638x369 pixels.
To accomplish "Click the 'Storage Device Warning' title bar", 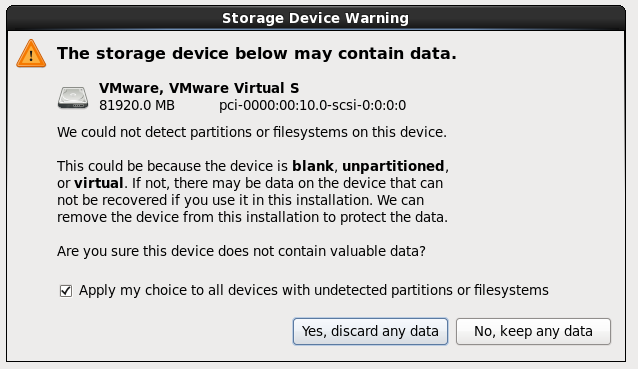I will click(316, 18).
